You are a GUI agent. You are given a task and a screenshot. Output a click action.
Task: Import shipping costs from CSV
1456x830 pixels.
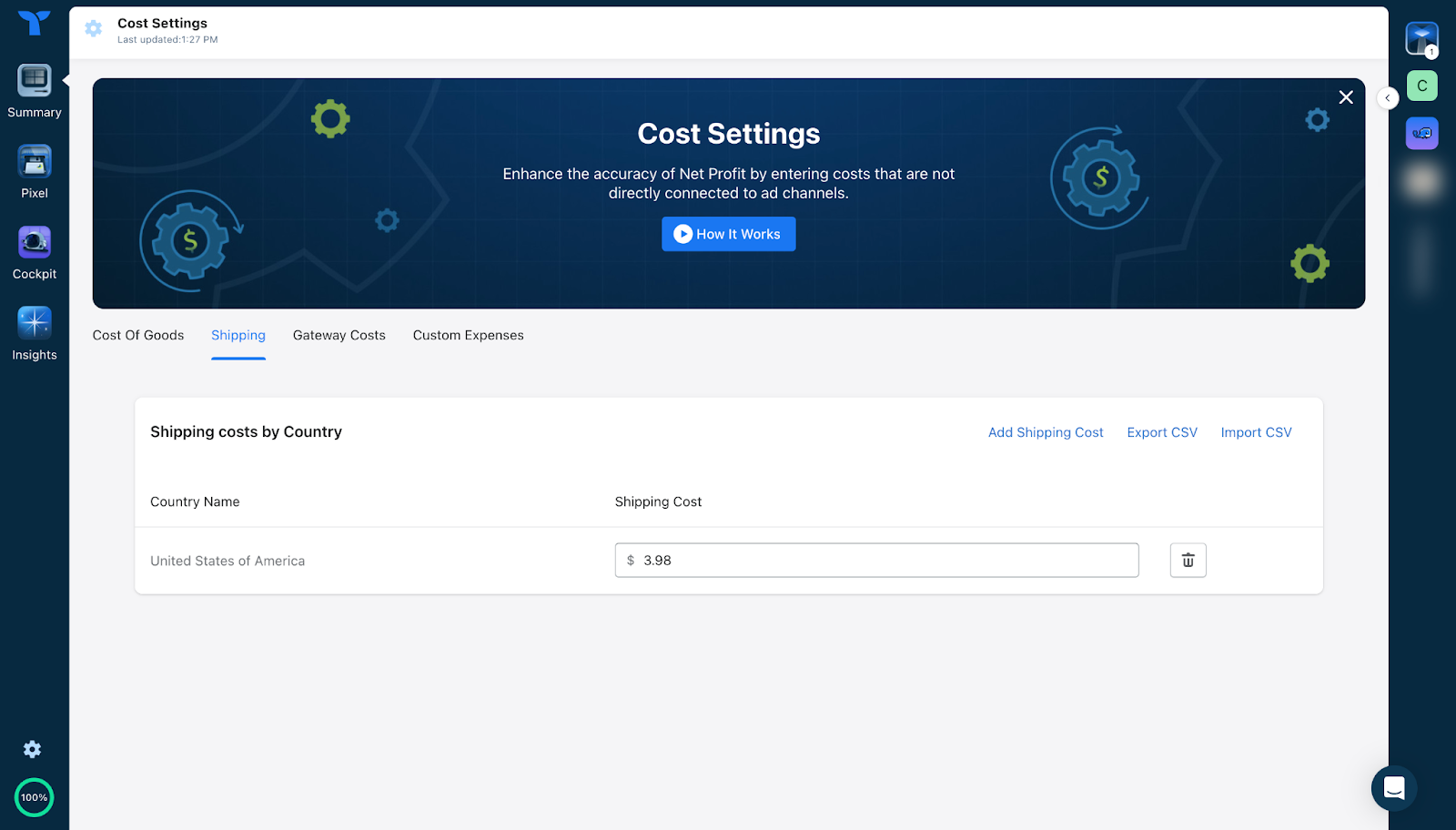pos(1256,432)
